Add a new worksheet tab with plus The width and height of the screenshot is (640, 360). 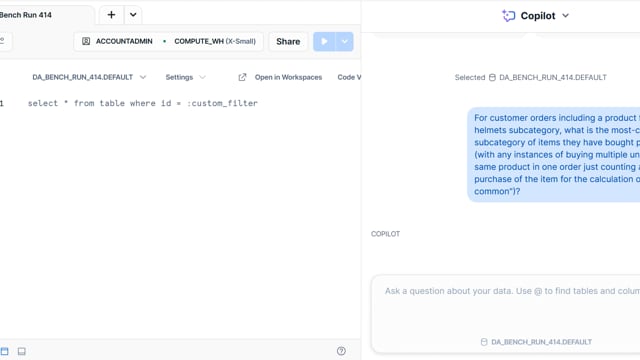click(111, 15)
